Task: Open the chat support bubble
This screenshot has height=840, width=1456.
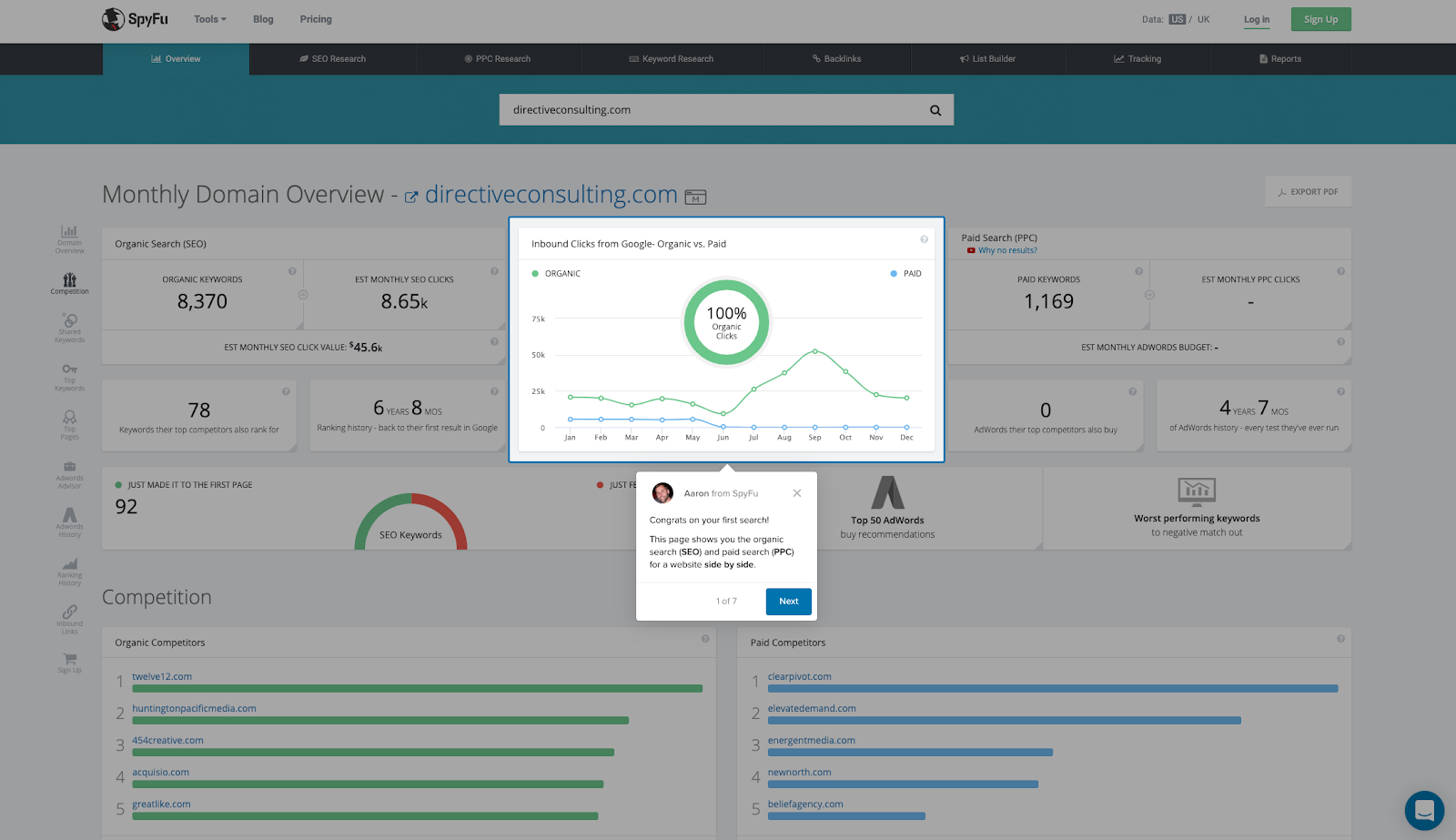Action: pos(1424,810)
